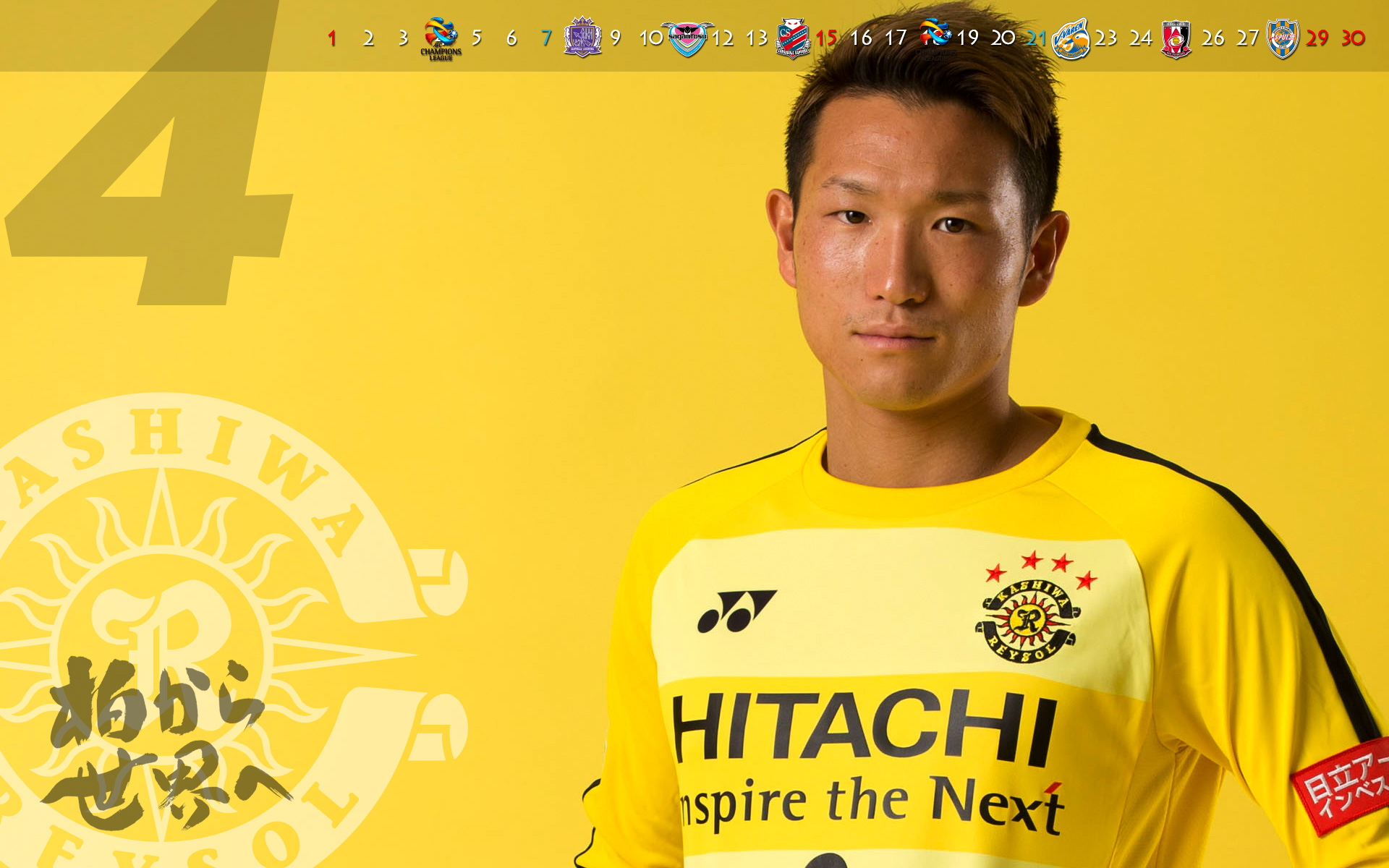Click calendar date 12

click(722, 38)
